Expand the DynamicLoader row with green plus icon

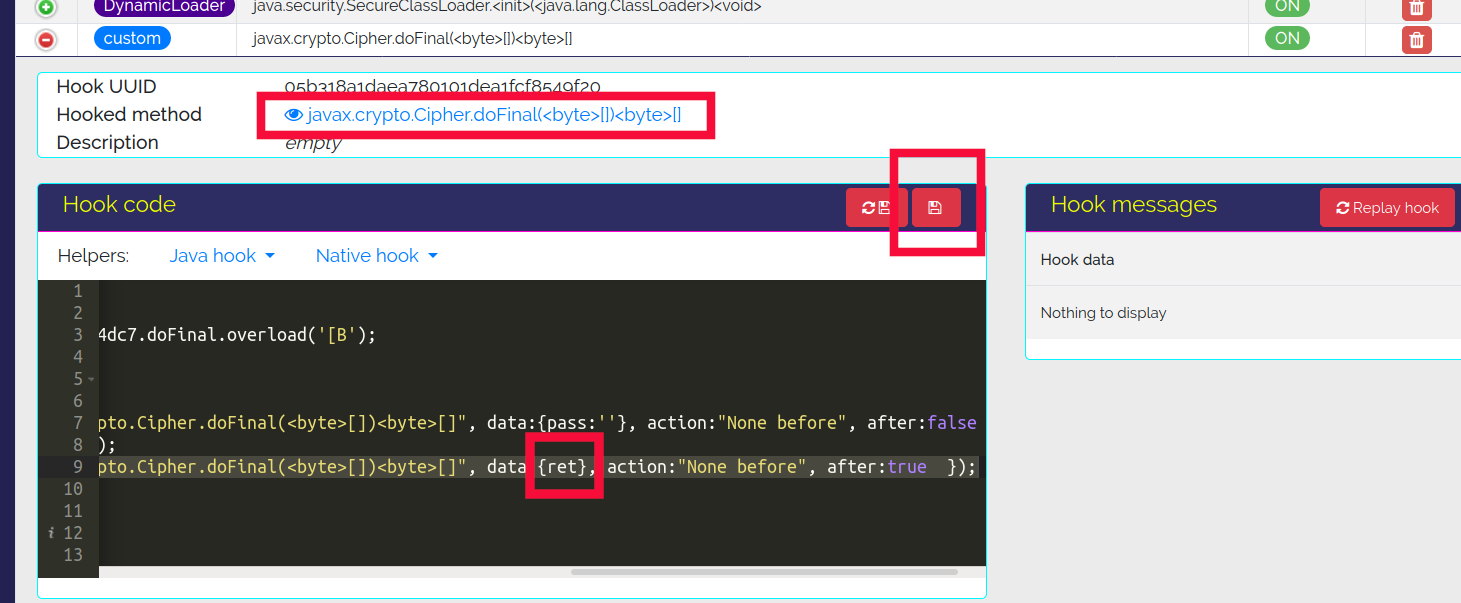[46, 7]
